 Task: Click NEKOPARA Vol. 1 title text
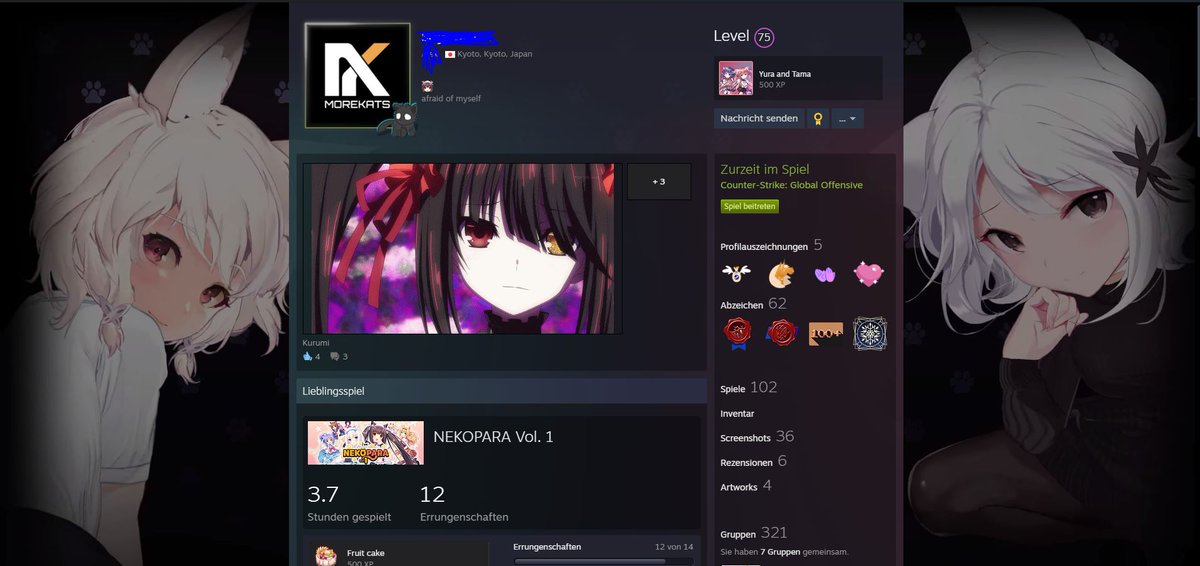pos(493,437)
